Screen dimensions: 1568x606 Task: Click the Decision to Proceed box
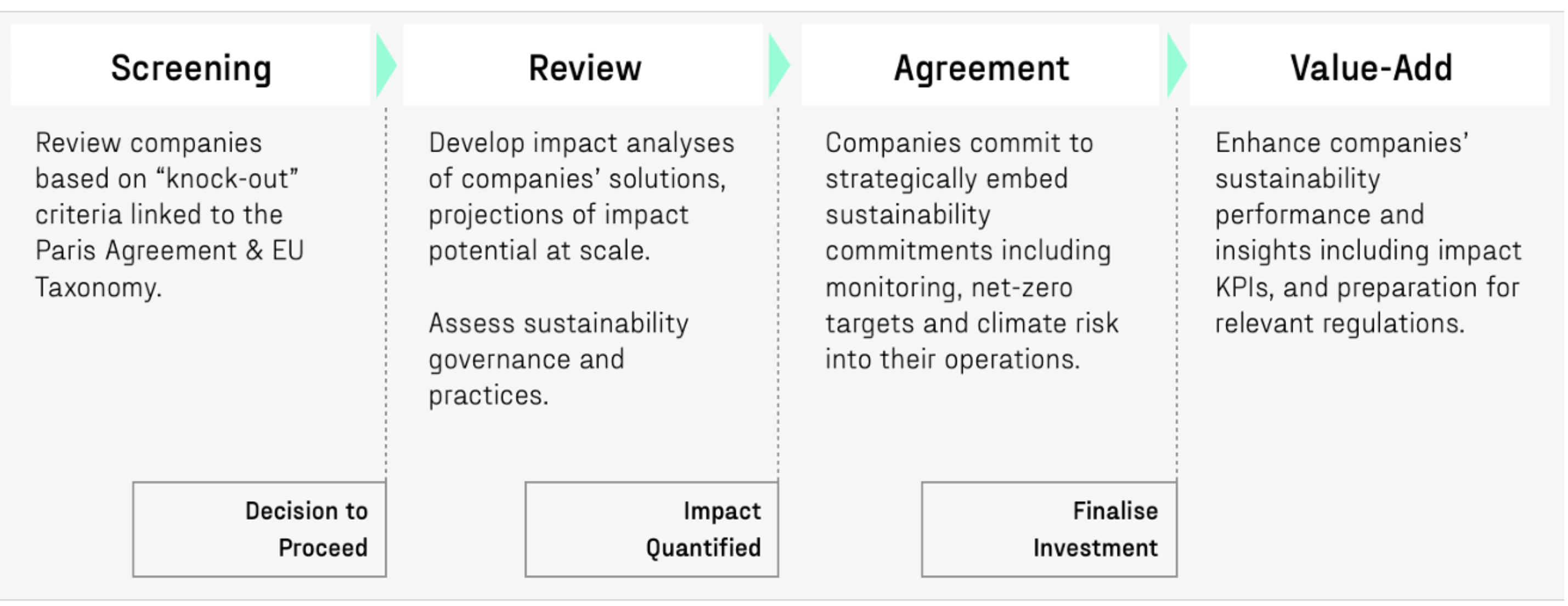click(260, 529)
